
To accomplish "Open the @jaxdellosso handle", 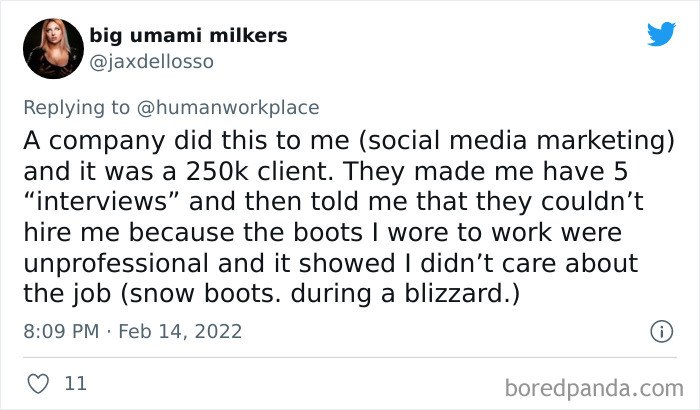I will click(x=151, y=61).
